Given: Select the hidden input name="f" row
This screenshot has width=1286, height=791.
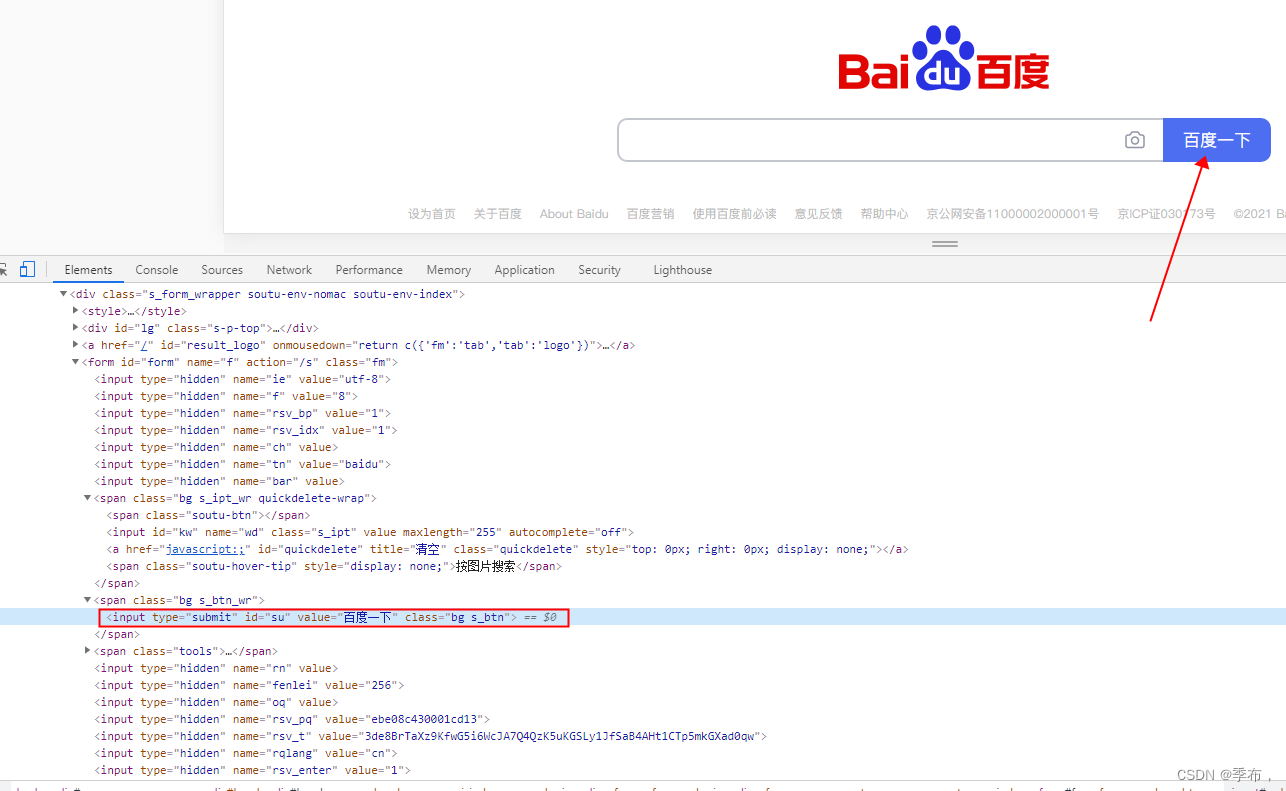Looking at the screenshot, I should click(x=226, y=396).
